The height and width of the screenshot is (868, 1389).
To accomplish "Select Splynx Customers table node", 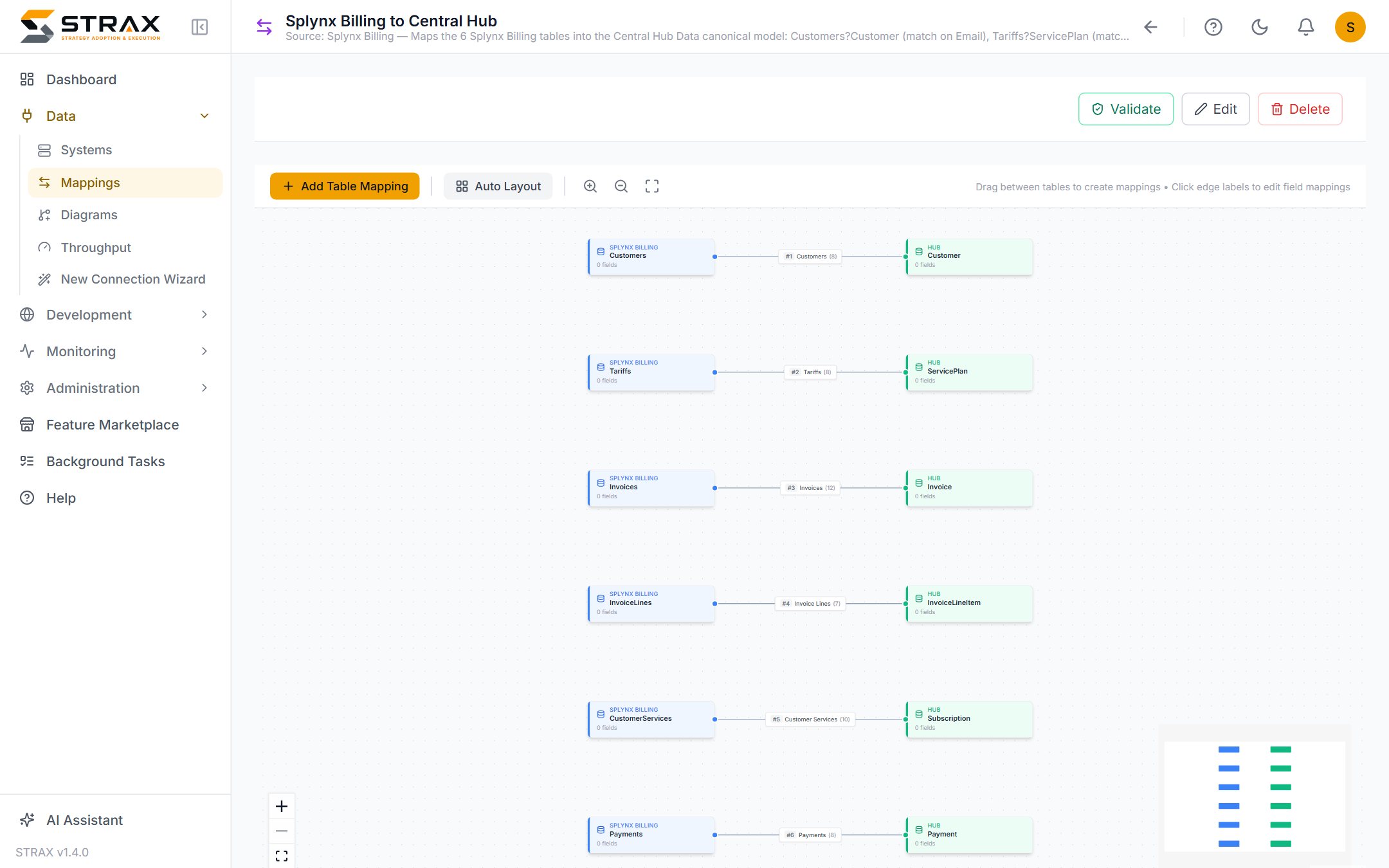I will pos(651,257).
